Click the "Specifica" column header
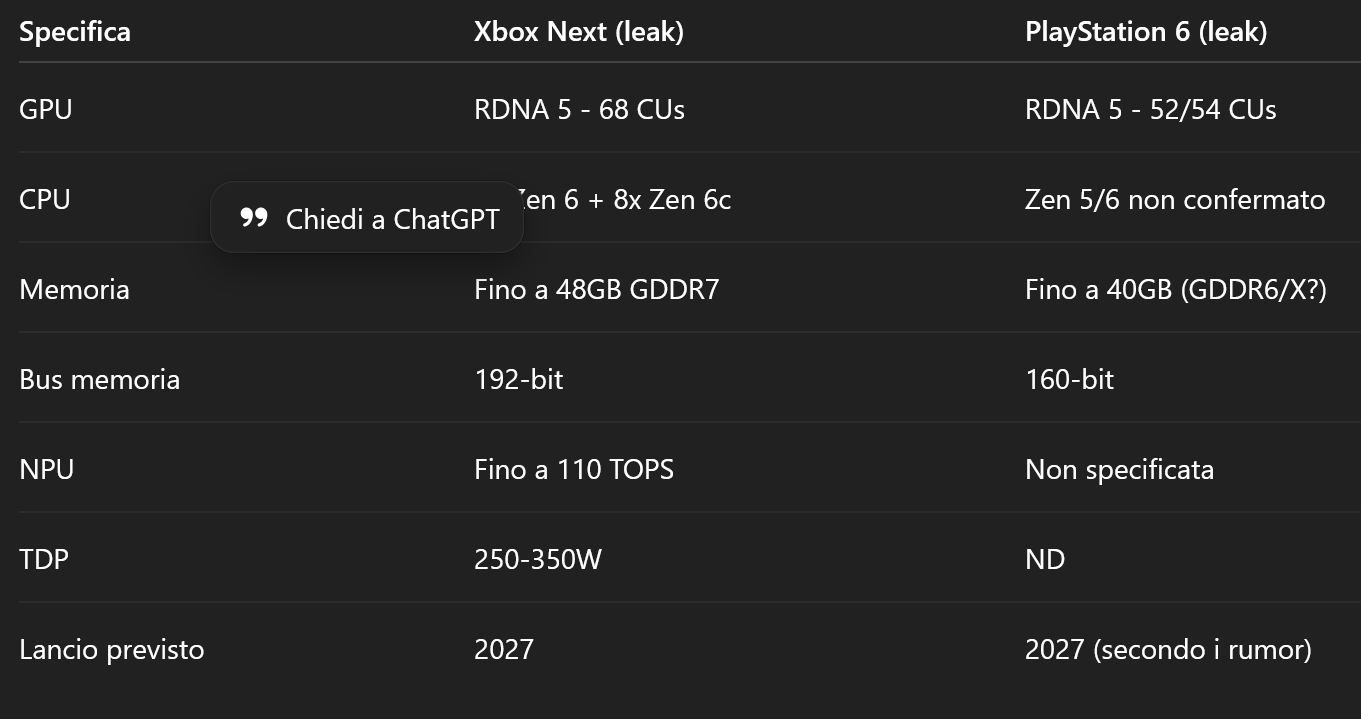This screenshot has width=1361, height=719. click(x=75, y=32)
